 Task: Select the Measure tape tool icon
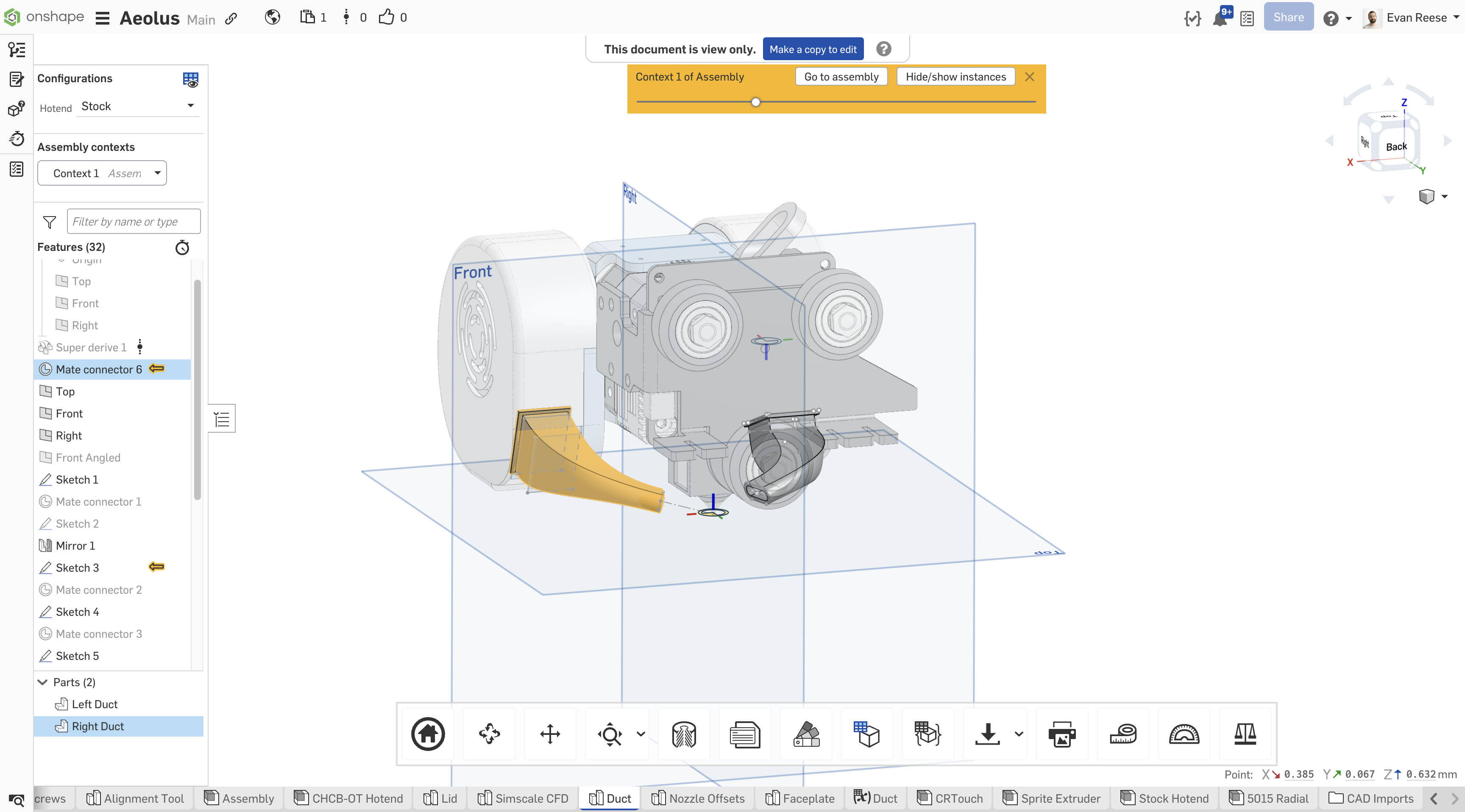(1122, 734)
